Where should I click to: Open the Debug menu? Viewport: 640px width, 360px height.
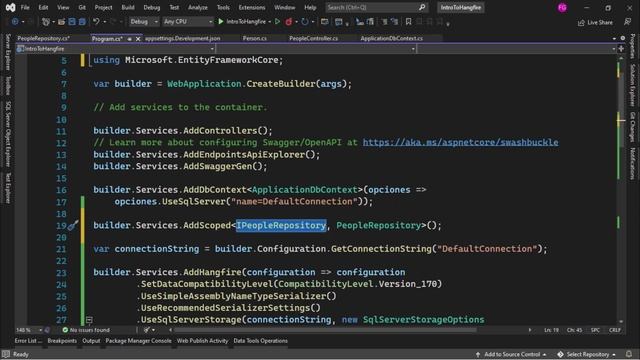click(152, 7)
